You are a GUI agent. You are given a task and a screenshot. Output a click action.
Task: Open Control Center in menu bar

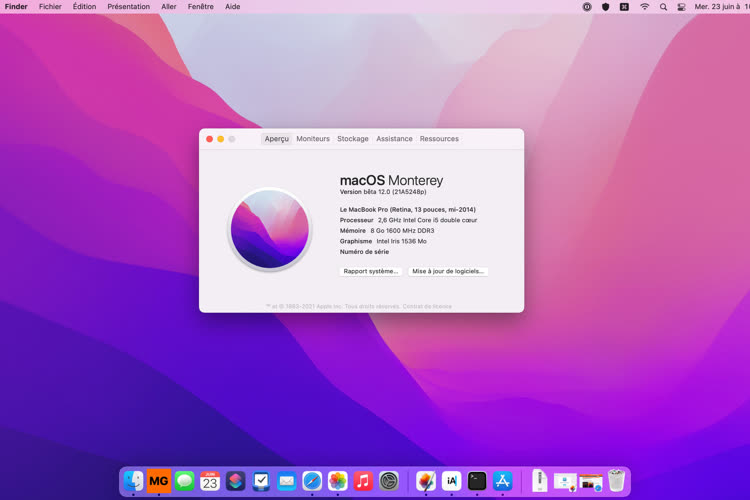[682, 7]
